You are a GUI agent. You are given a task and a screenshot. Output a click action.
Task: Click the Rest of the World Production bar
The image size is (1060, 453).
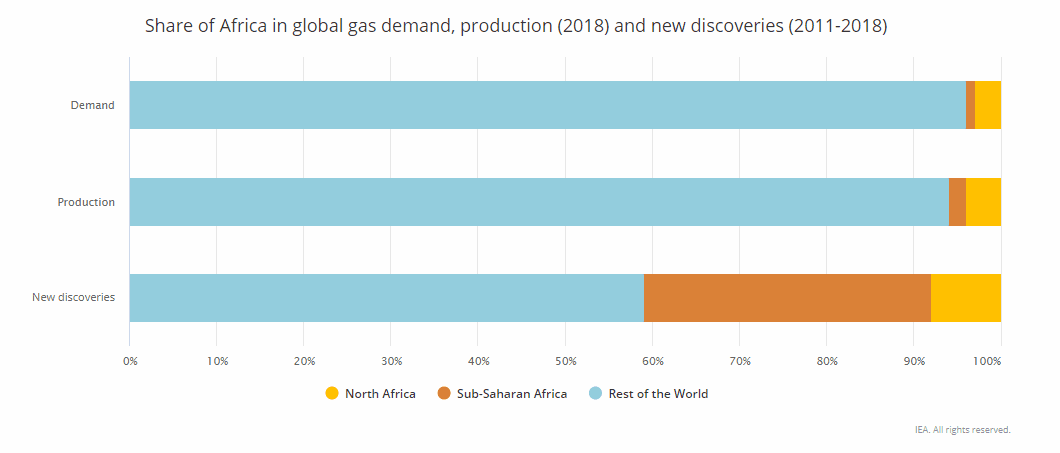point(539,202)
